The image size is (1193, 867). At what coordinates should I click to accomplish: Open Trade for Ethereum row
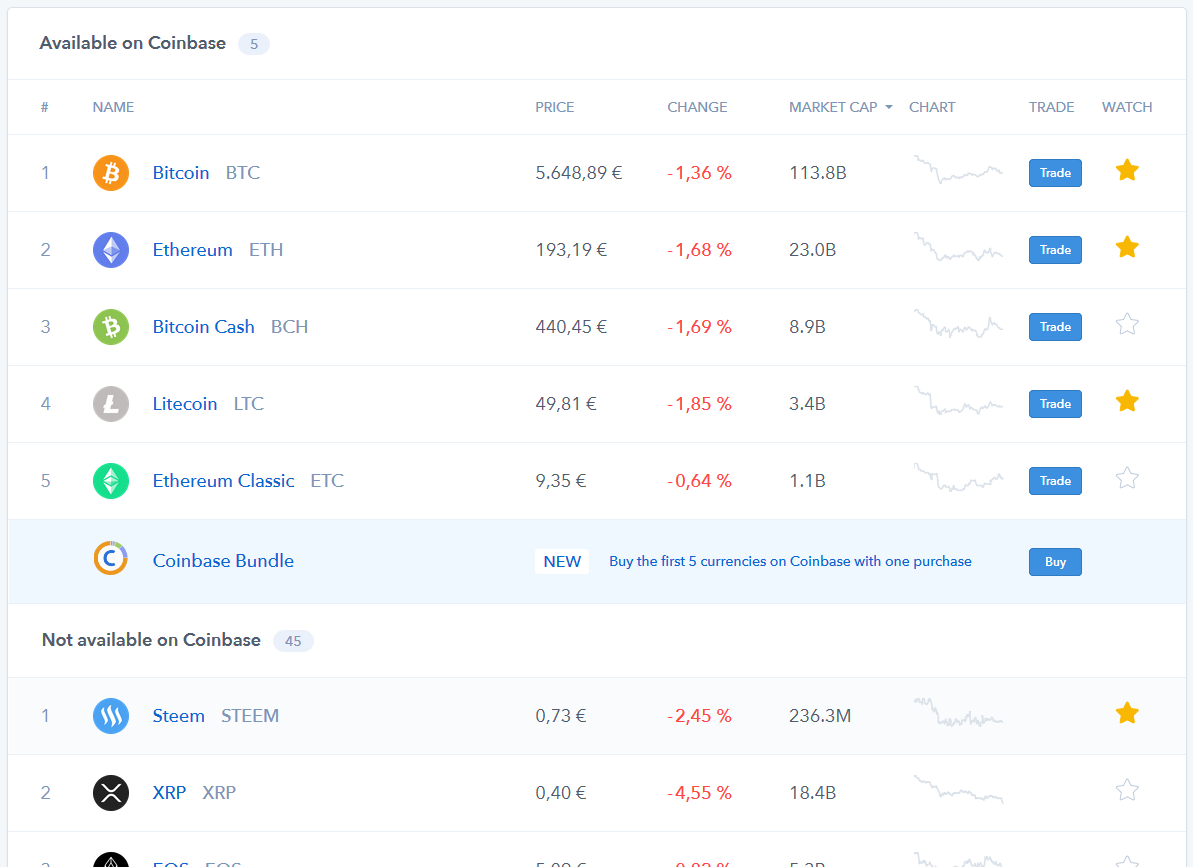coord(1055,249)
